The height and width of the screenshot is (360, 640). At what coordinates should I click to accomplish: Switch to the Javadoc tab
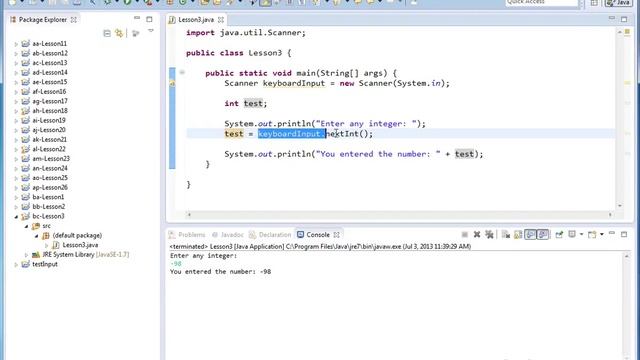coord(228,235)
